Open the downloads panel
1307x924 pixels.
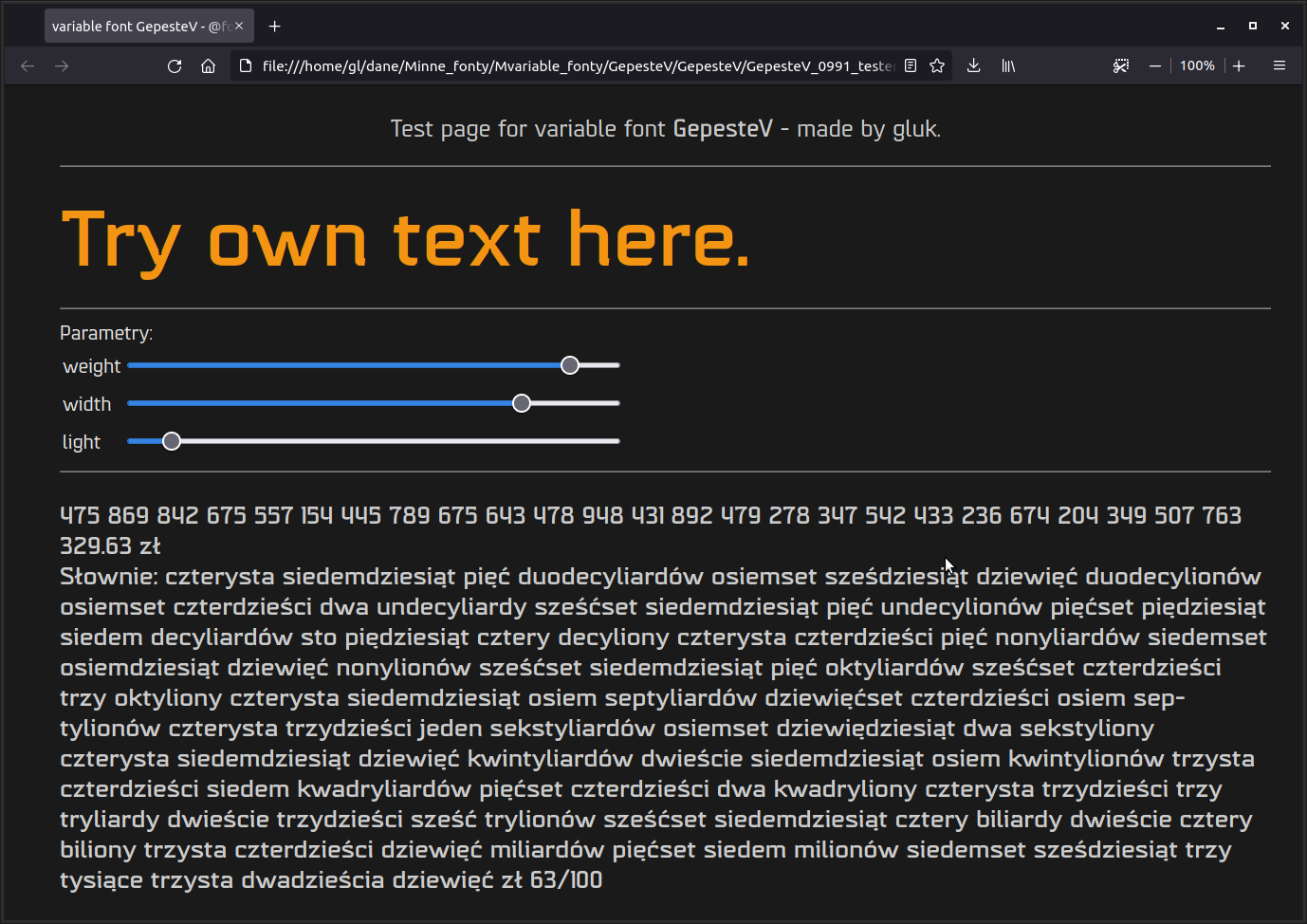[x=973, y=66]
